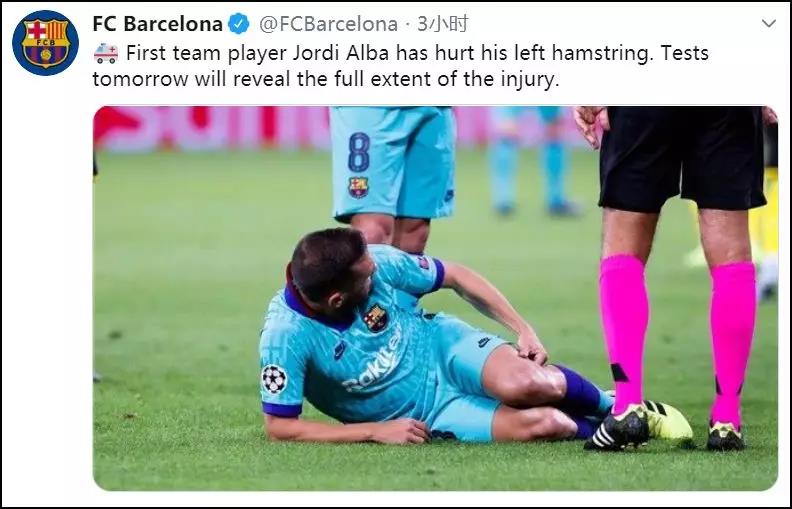Open the attached photo of injured player
The height and width of the screenshot is (509, 792).
click(x=435, y=298)
